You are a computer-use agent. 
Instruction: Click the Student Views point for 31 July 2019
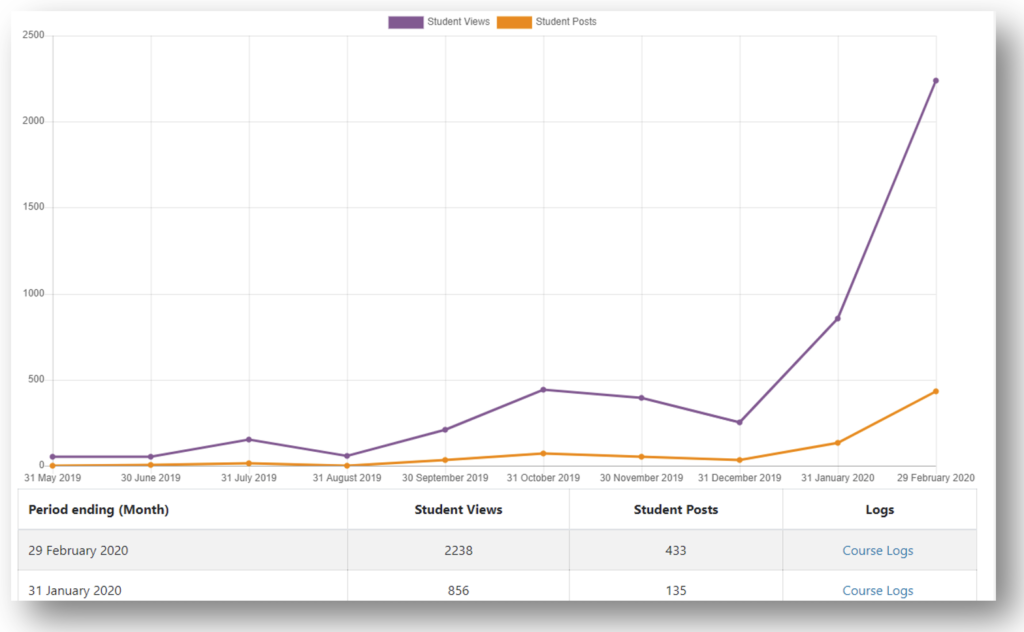[249, 439]
